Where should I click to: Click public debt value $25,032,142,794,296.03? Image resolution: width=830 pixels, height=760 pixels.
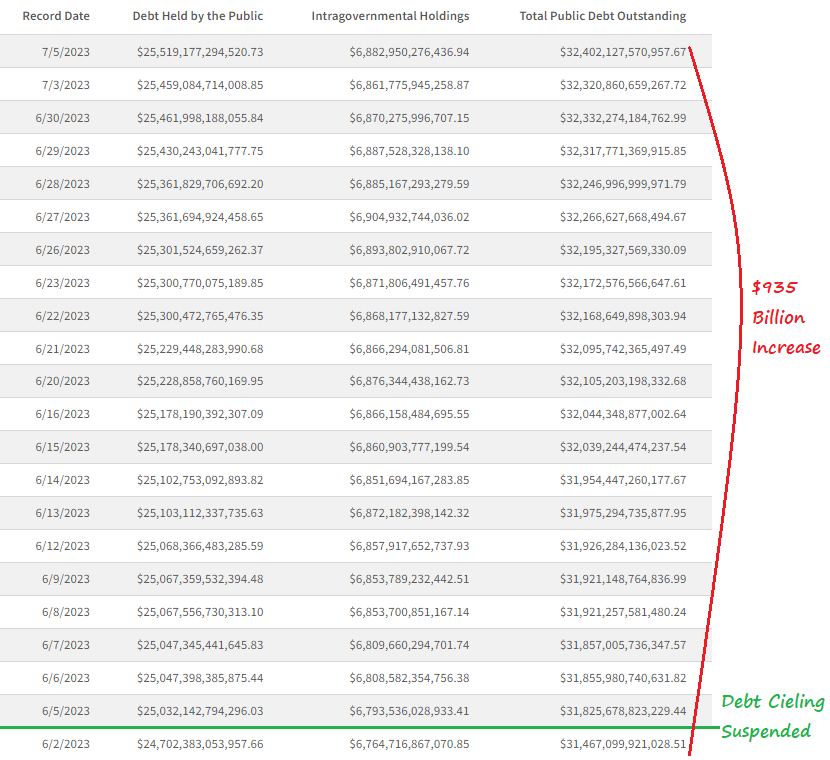(x=200, y=711)
